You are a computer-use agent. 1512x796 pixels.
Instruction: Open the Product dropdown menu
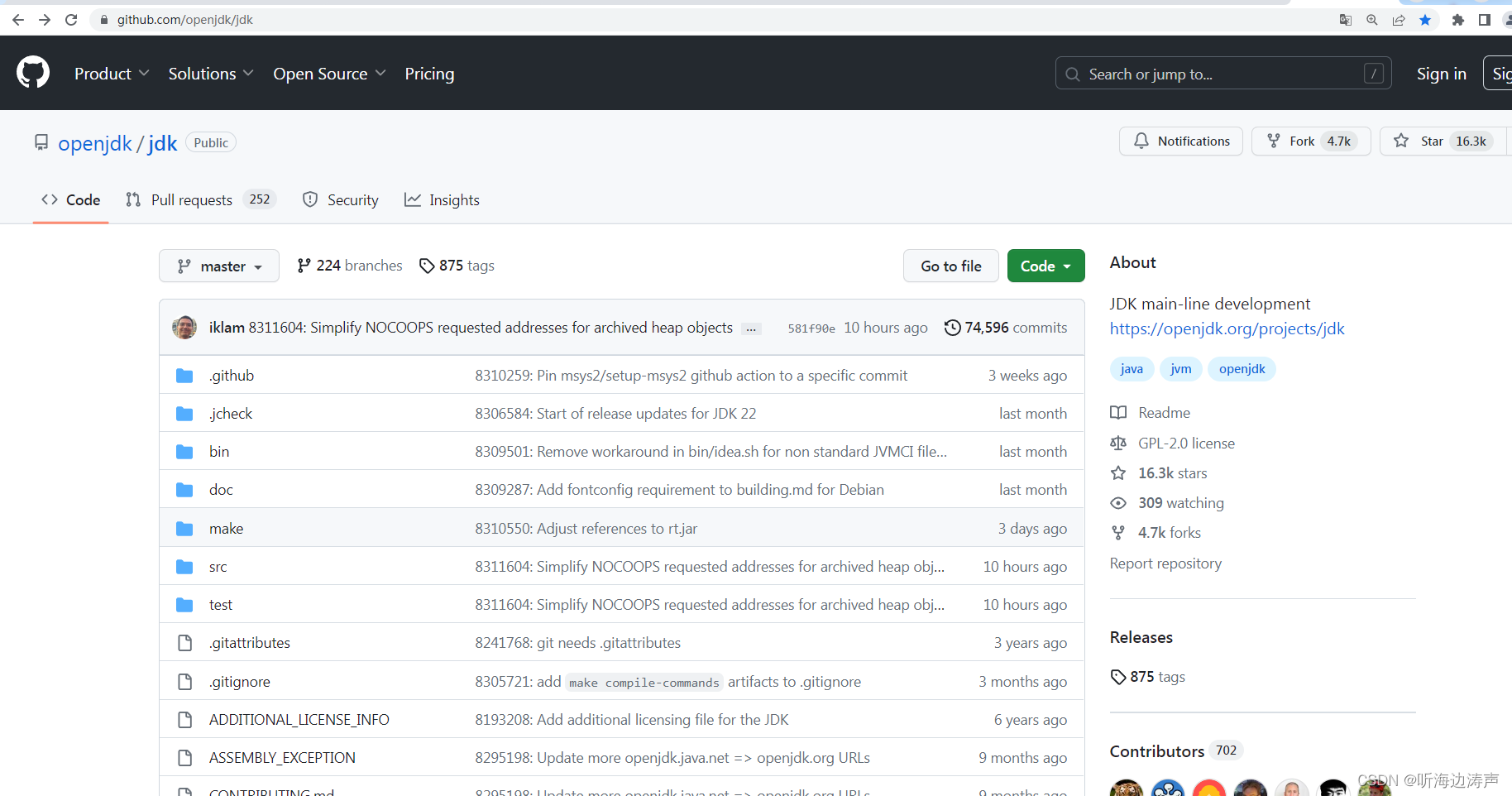pyautogui.click(x=112, y=74)
